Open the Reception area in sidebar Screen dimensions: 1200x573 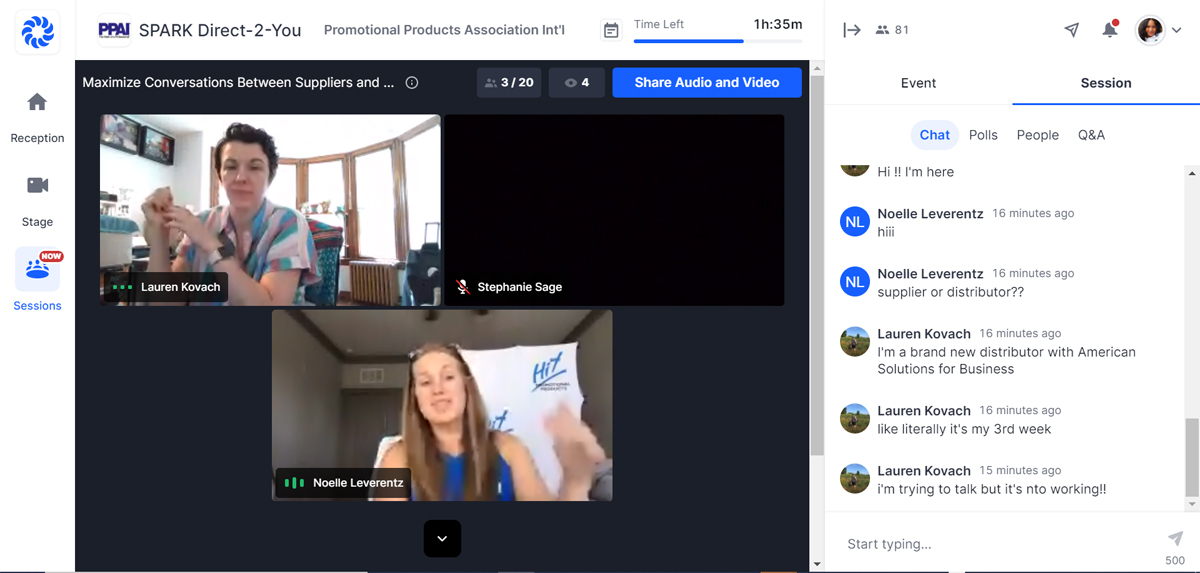pyautogui.click(x=37, y=117)
